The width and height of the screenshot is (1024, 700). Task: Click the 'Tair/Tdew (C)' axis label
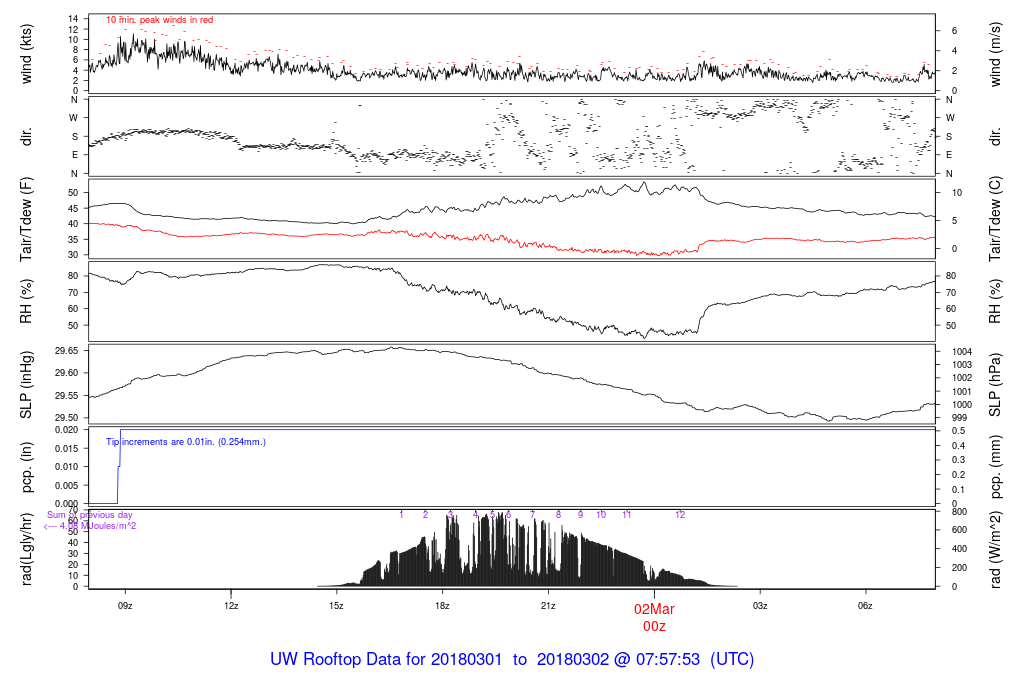[x=995, y=219]
